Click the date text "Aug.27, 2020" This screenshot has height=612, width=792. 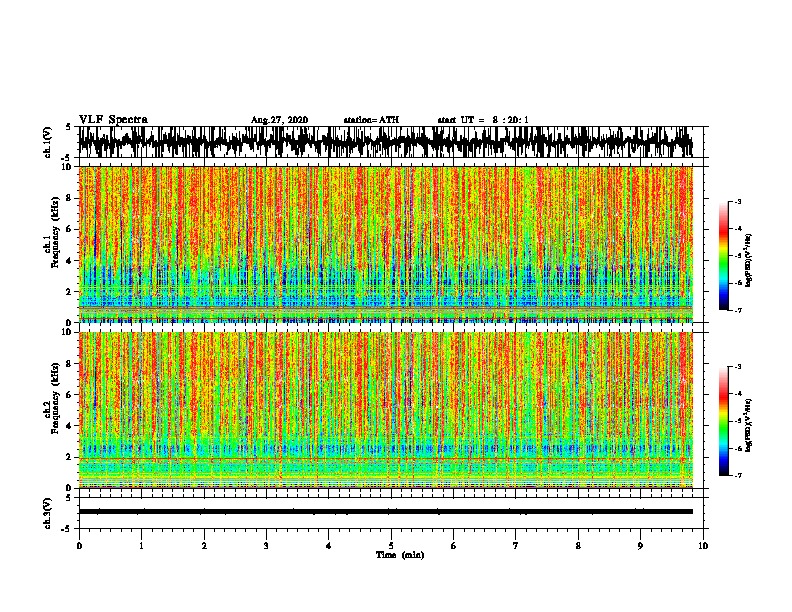(279, 120)
